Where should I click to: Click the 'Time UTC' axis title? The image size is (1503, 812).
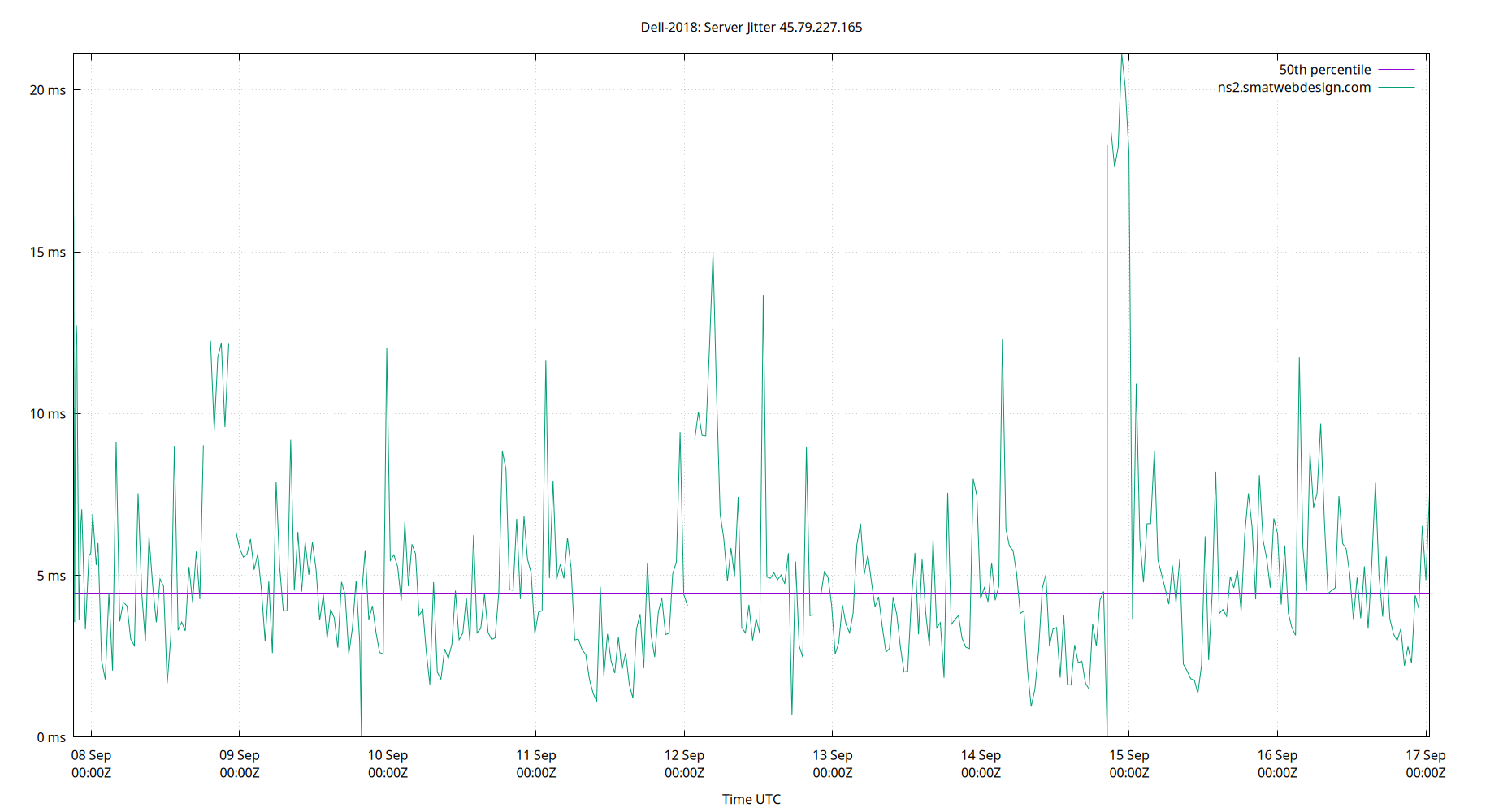coord(751,799)
